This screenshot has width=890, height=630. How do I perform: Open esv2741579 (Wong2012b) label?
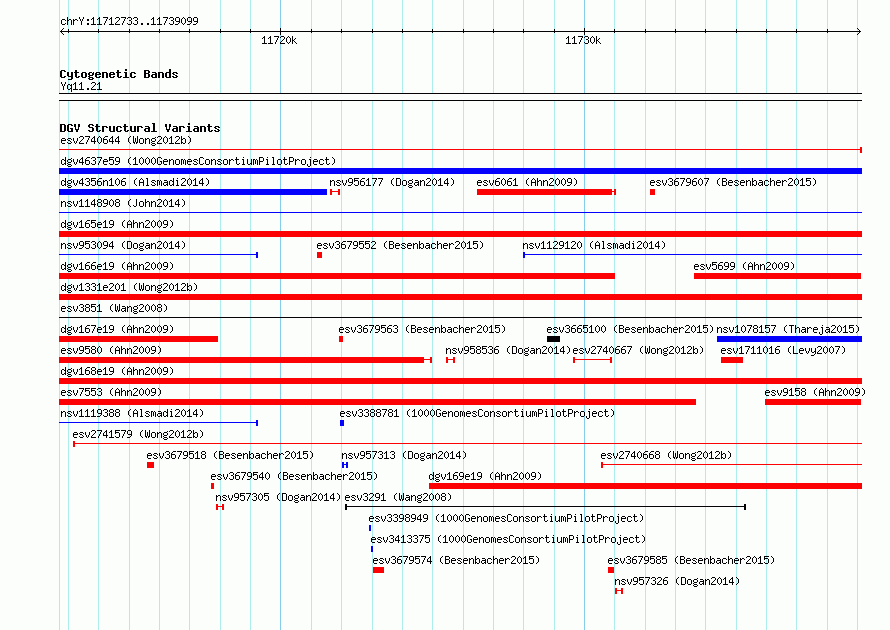[138, 434]
